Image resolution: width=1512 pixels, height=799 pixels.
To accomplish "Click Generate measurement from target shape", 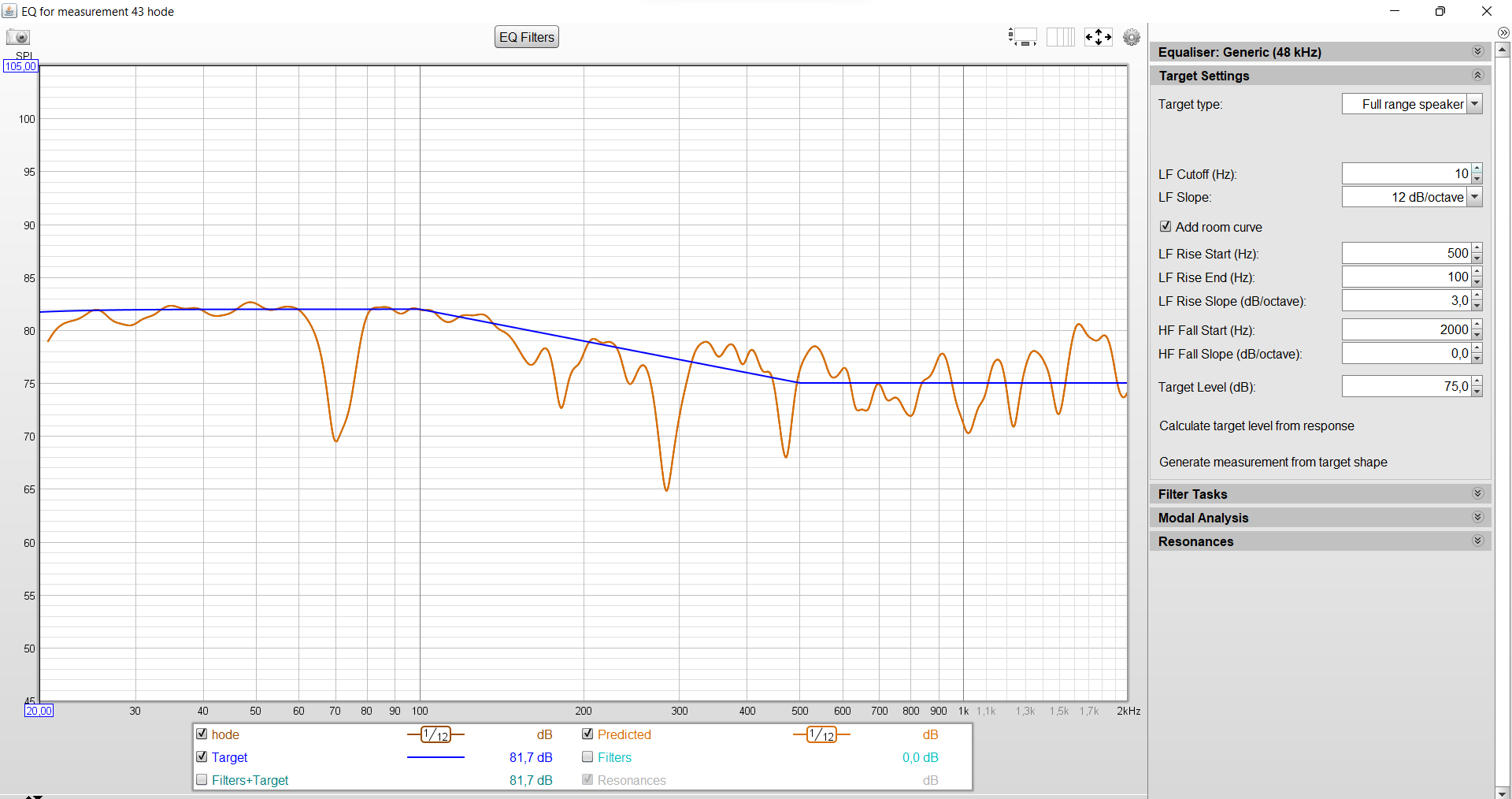I will pos(1273,462).
